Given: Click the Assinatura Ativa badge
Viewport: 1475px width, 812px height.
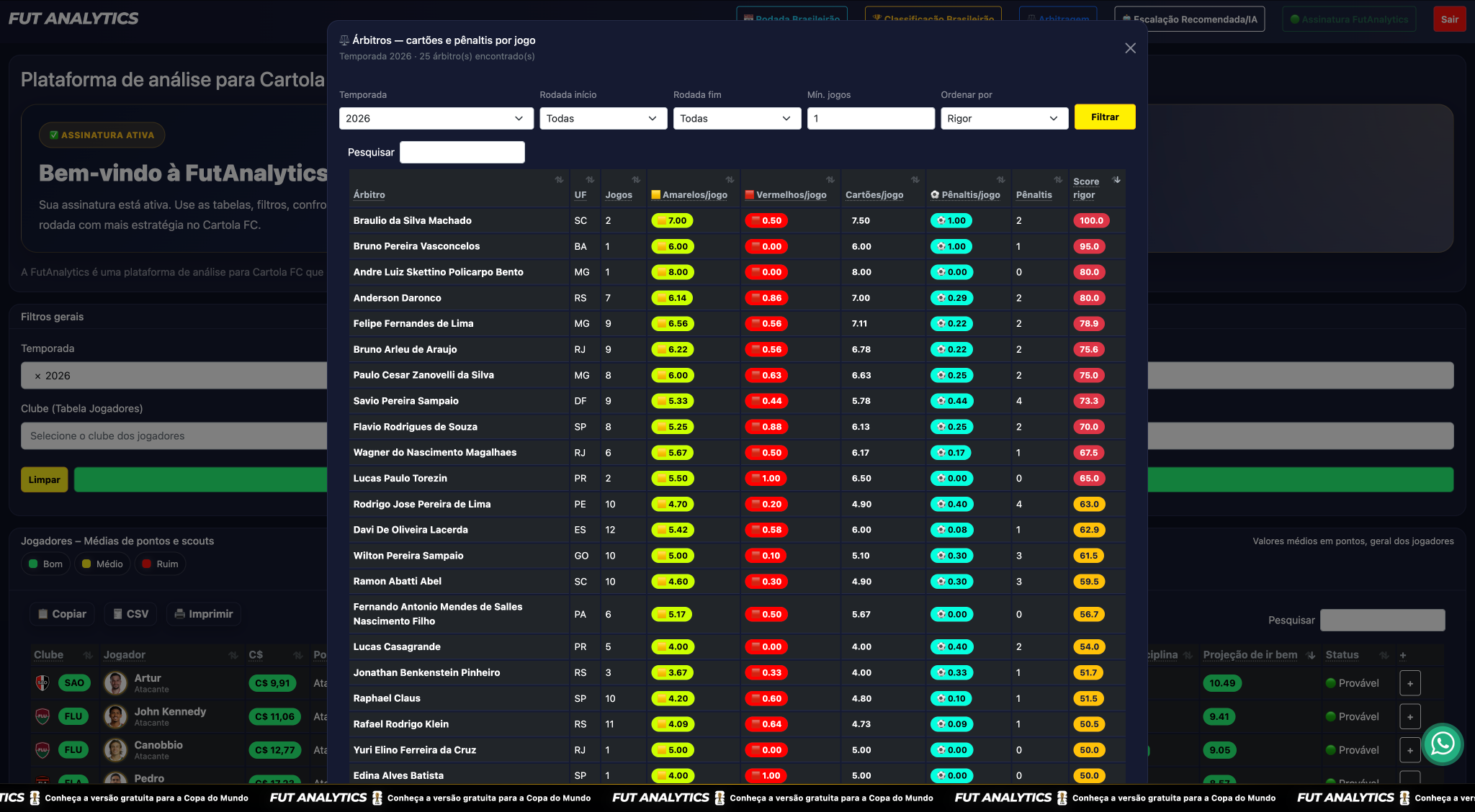Looking at the screenshot, I should (102, 135).
